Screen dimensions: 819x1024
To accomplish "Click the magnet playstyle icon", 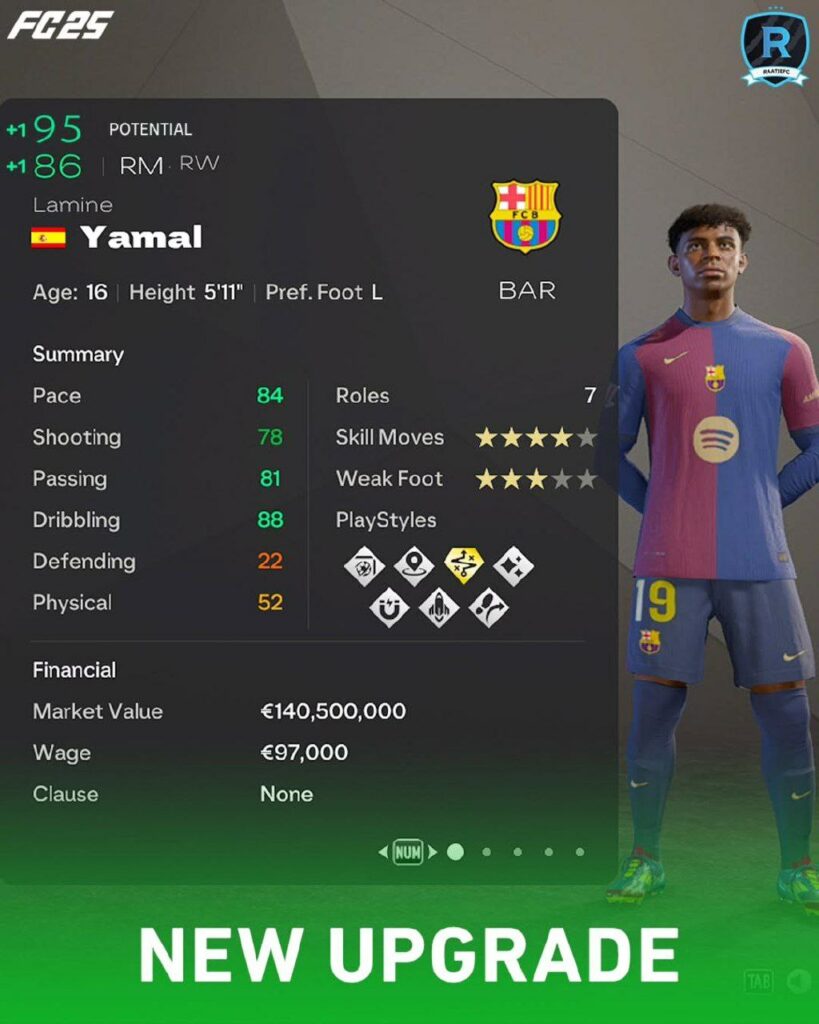I will [x=389, y=607].
